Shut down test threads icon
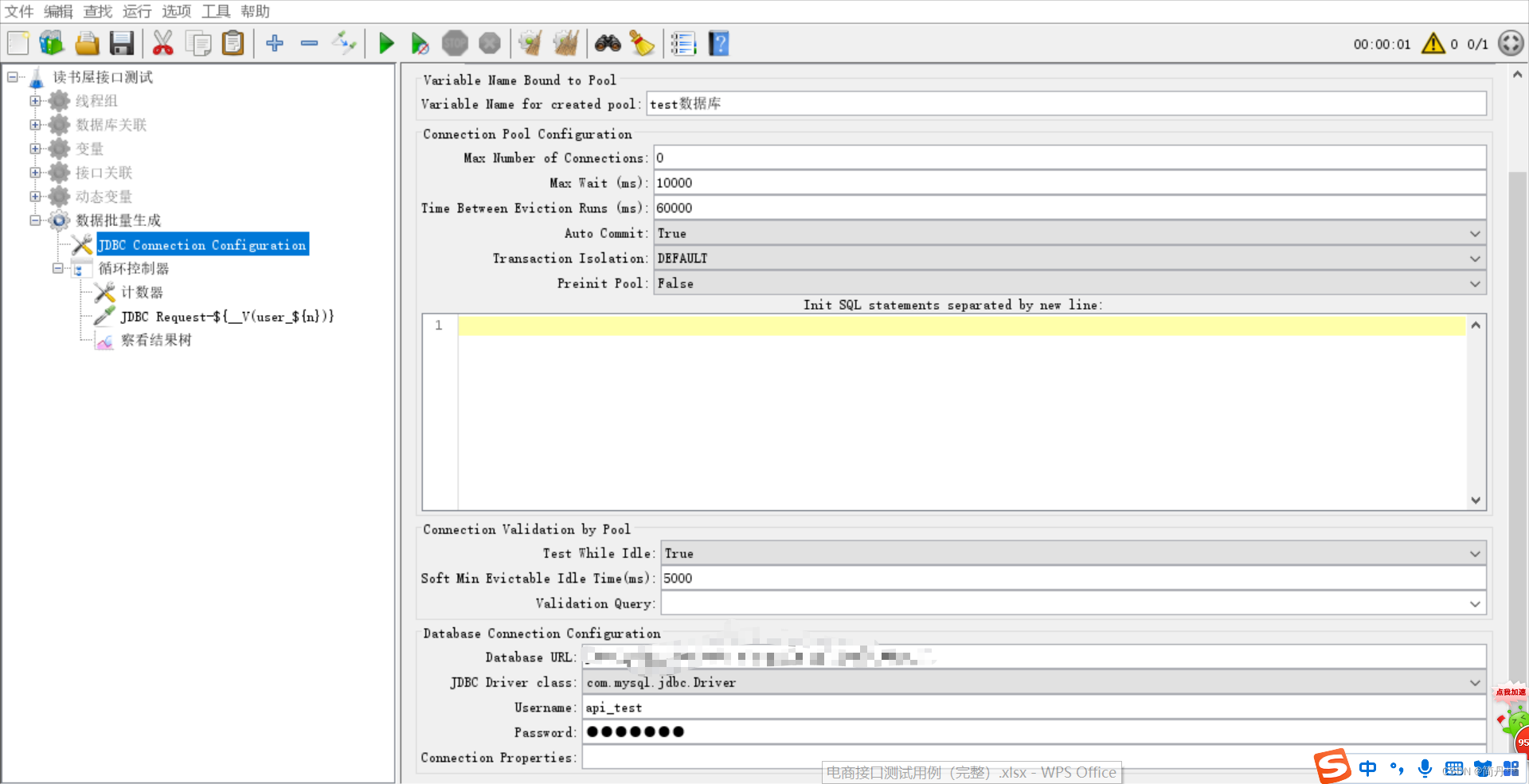 pyautogui.click(x=490, y=43)
